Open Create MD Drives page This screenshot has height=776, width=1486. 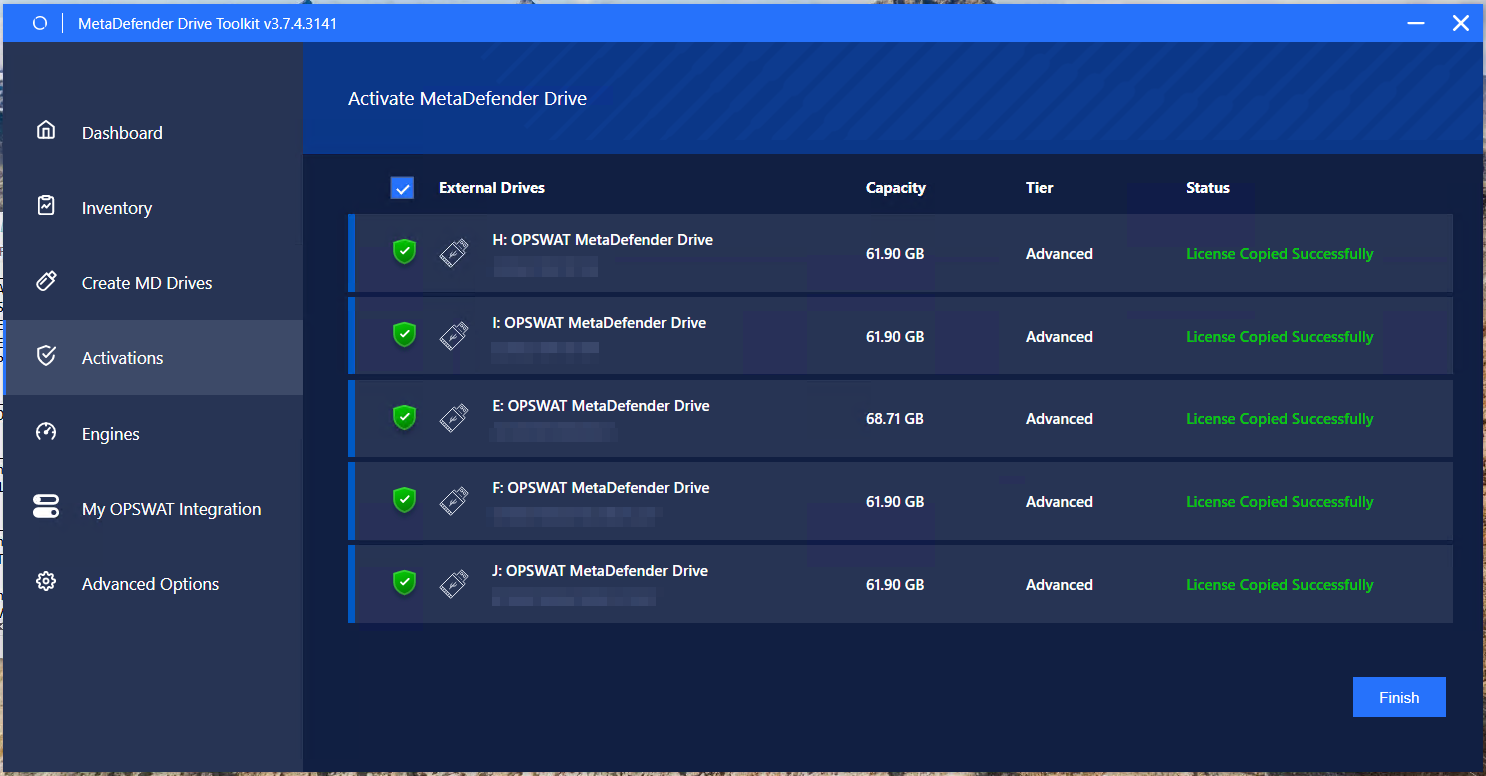(x=153, y=282)
